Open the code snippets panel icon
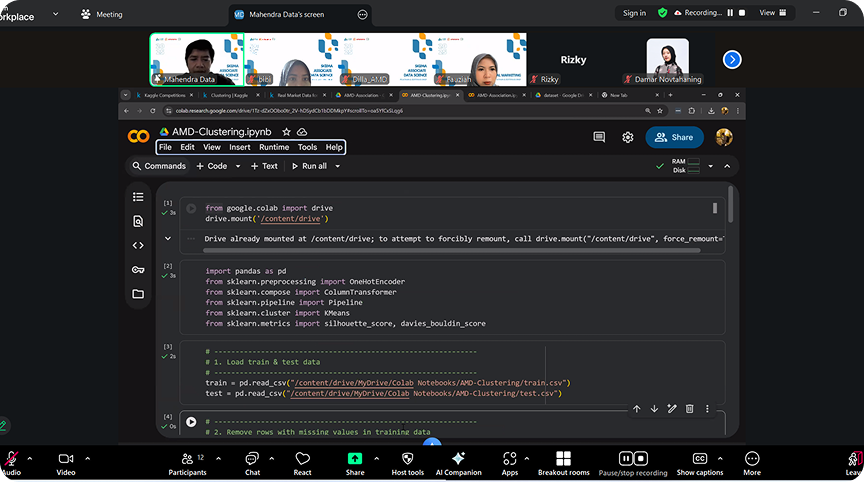The width and height of the screenshot is (864, 482). (138, 245)
